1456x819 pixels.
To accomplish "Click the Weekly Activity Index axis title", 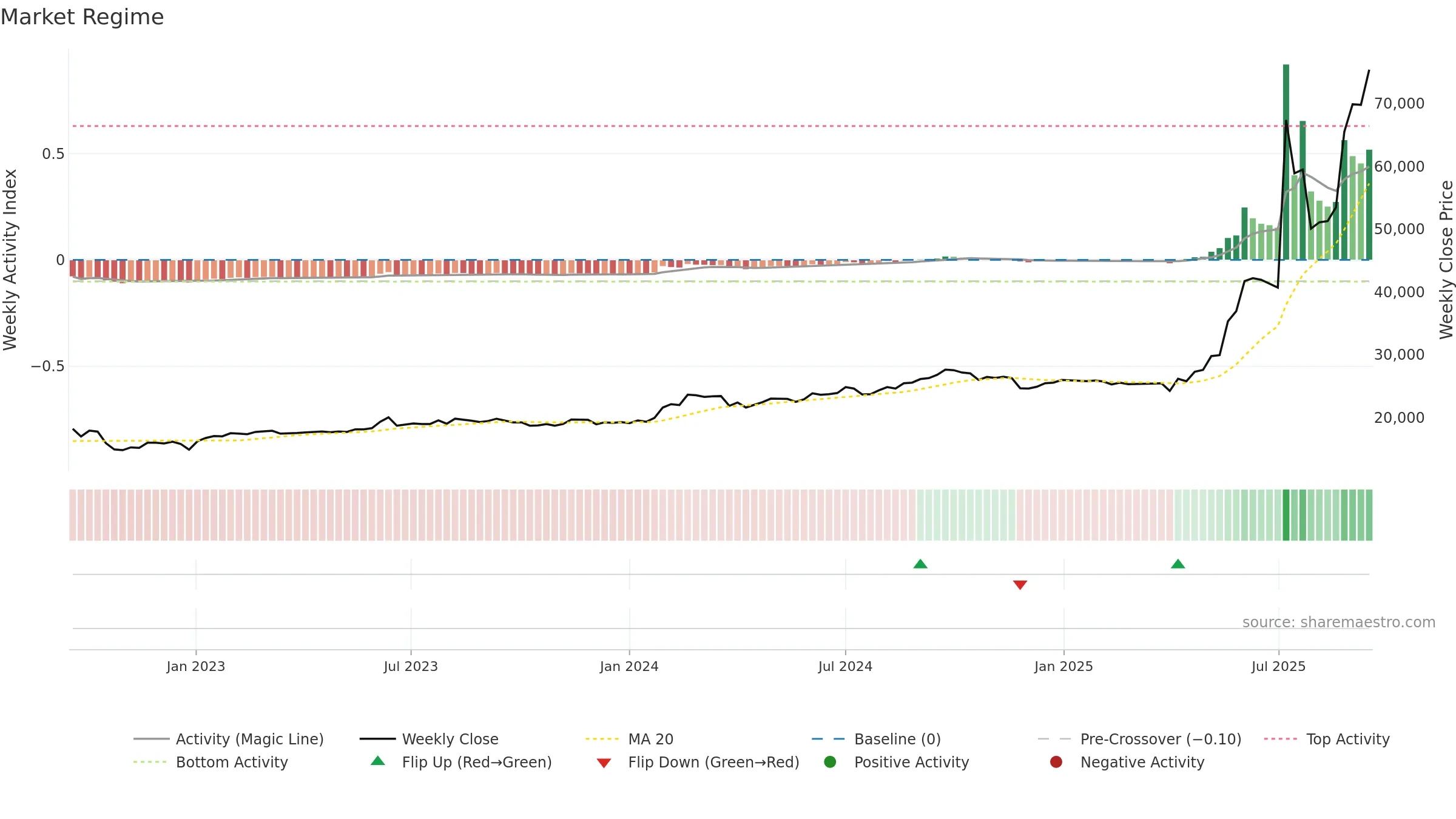I will (x=10, y=260).
